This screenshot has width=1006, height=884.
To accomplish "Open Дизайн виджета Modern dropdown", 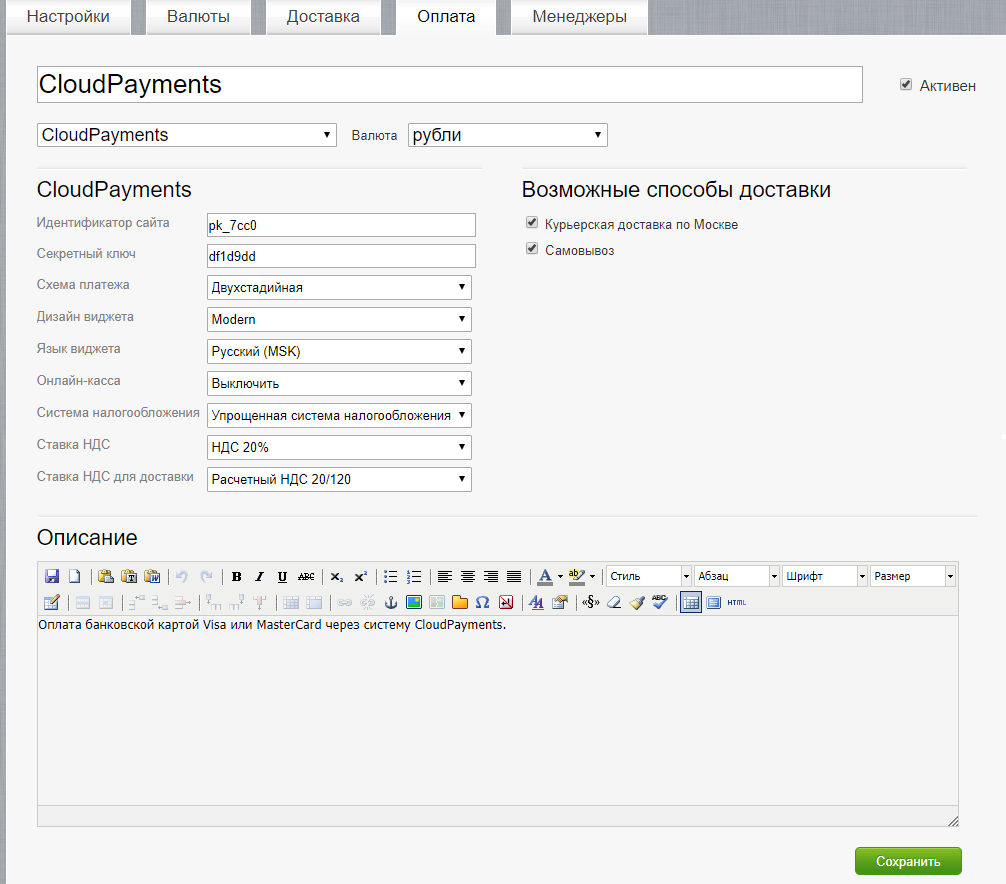I will [x=339, y=319].
